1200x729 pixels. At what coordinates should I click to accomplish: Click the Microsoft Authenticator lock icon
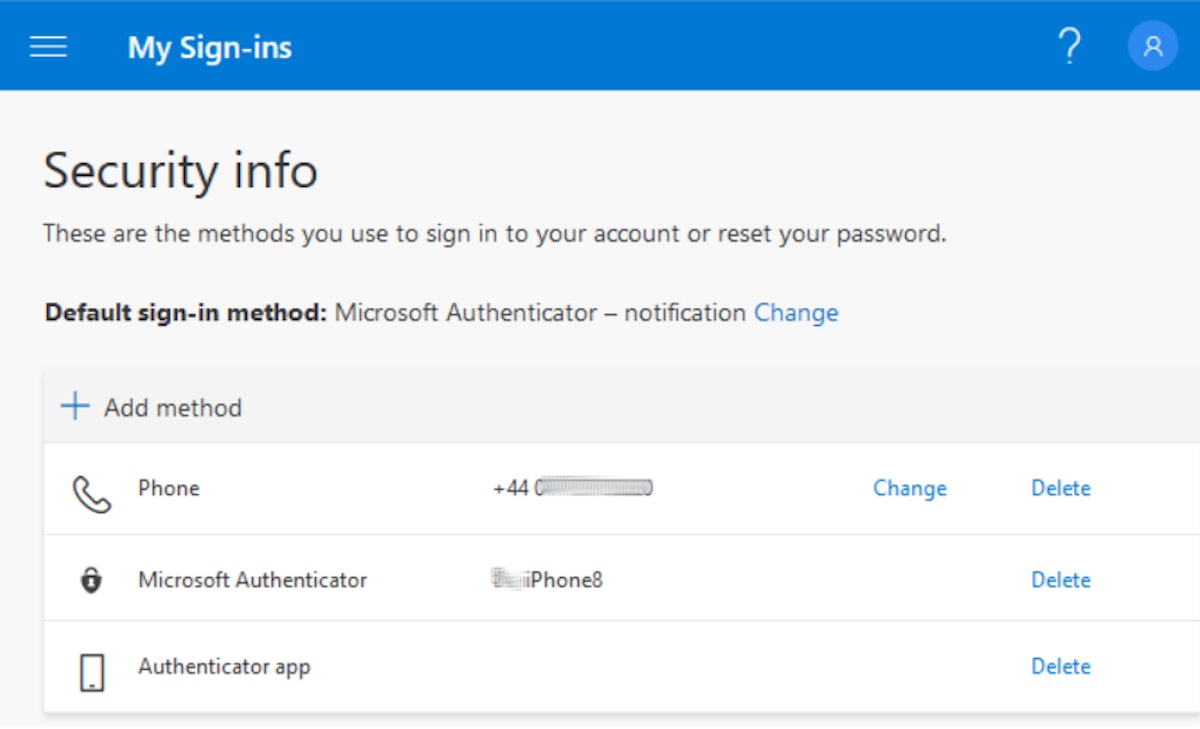coord(91,580)
